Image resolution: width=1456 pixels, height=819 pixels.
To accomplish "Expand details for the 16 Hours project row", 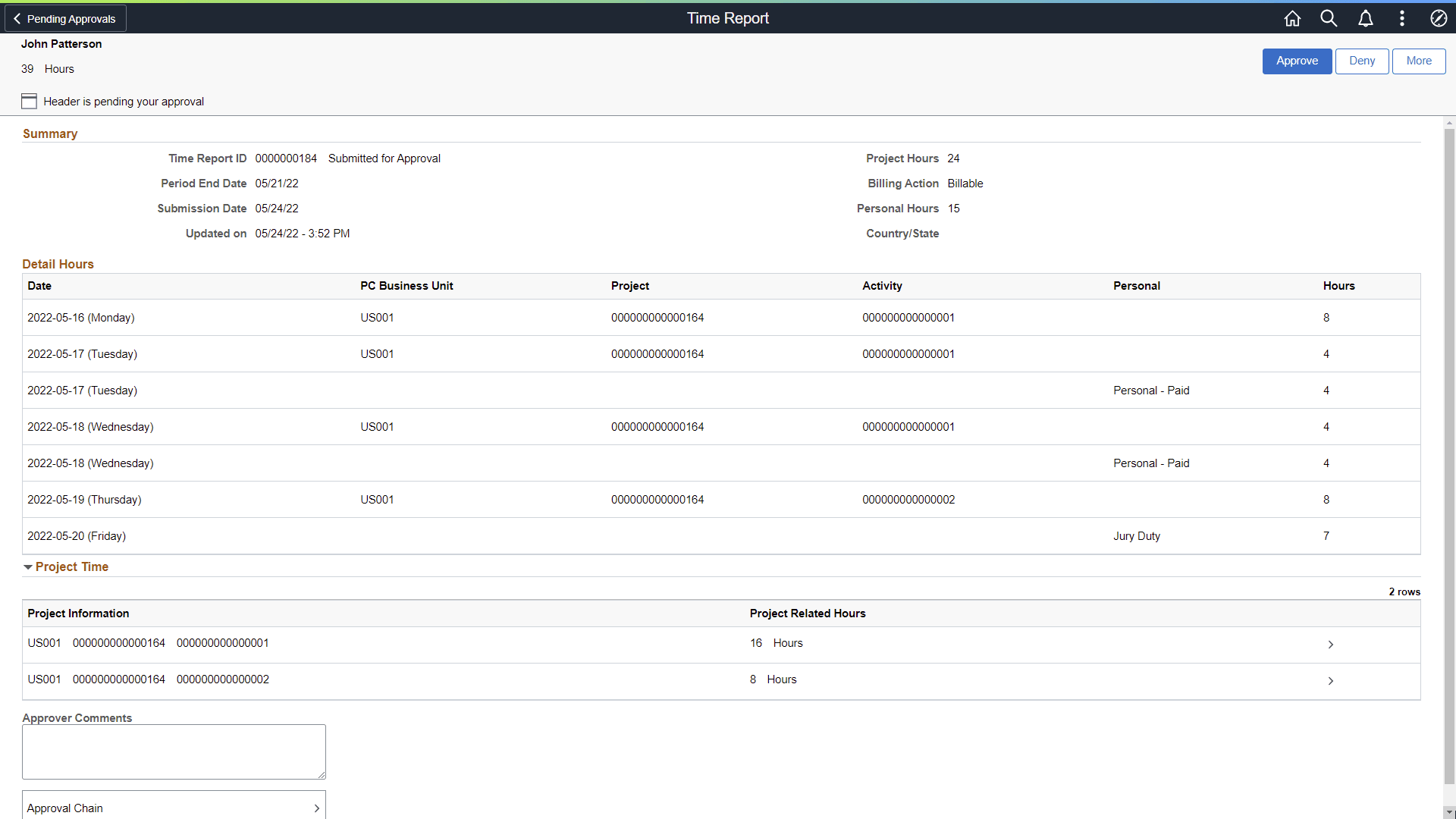I will click(x=1331, y=644).
